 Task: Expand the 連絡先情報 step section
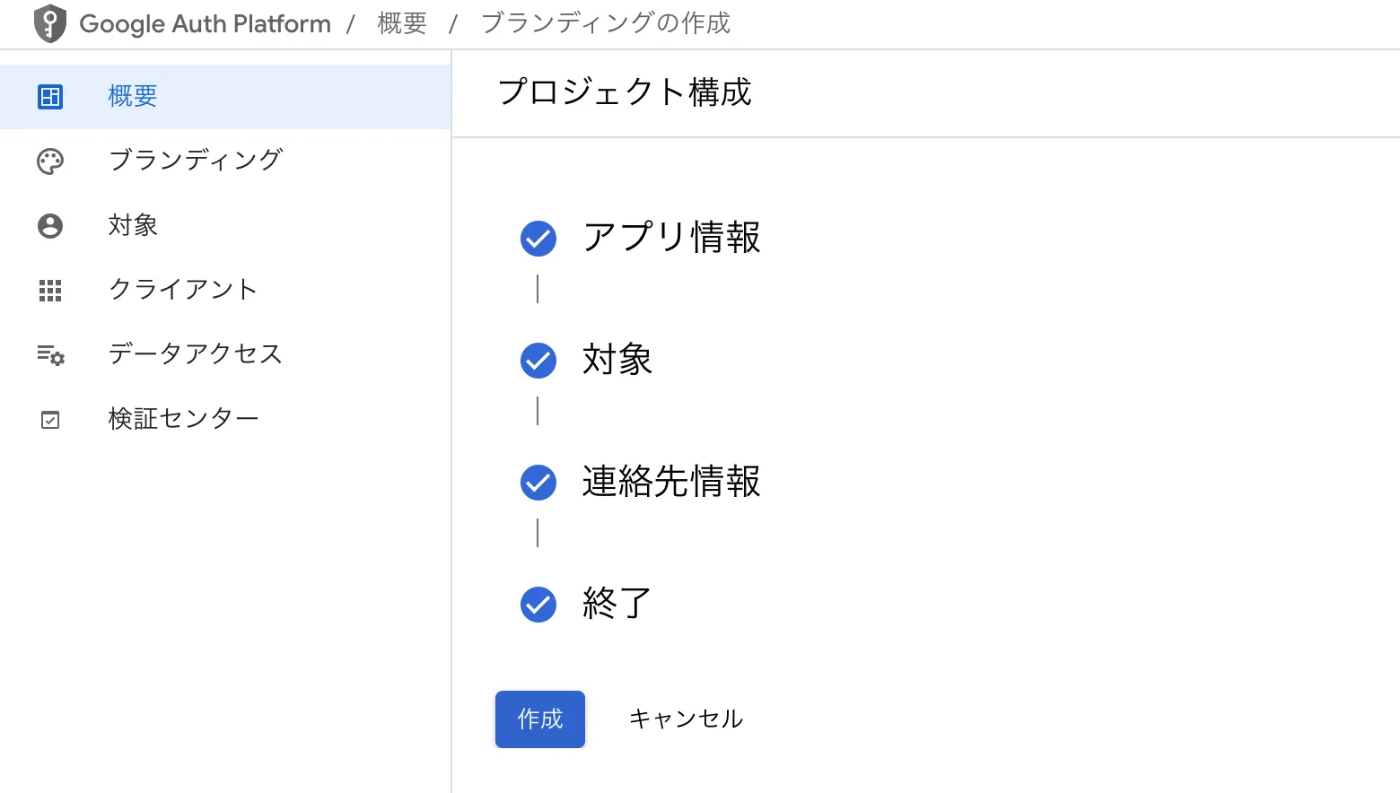point(671,482)
